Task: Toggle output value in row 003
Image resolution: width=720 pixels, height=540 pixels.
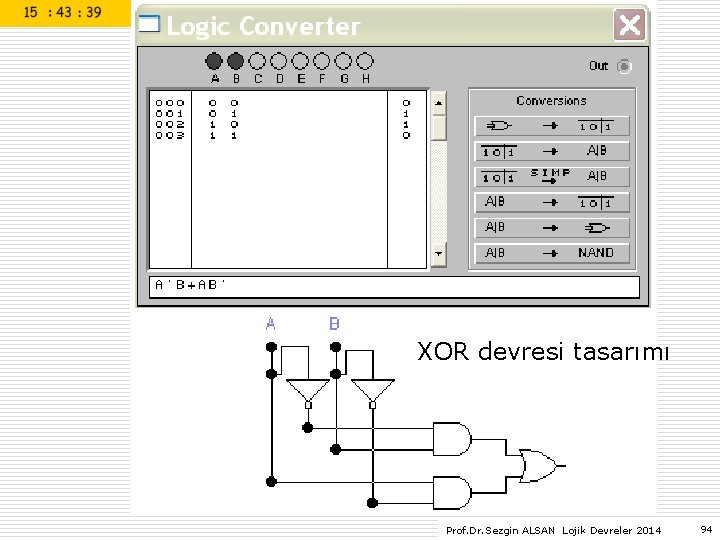Action: click(406, 135)
